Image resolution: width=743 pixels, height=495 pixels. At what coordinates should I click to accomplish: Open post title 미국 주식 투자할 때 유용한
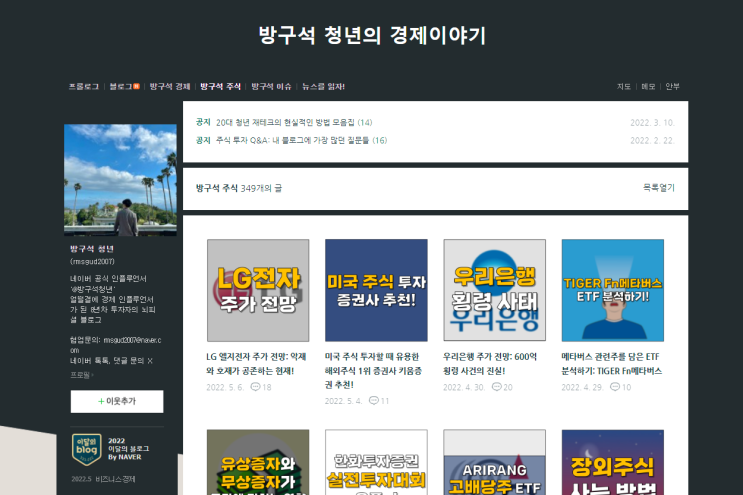(373, 371)
